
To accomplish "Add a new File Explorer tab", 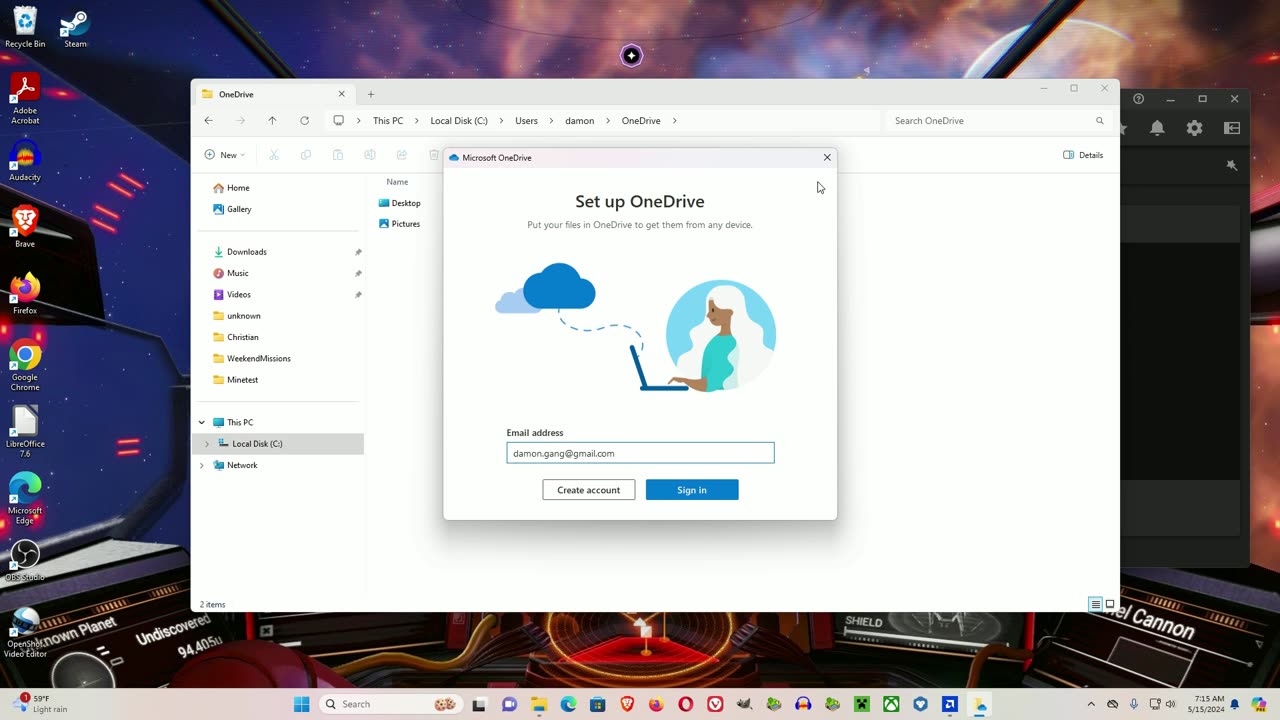I will [371, 94].
